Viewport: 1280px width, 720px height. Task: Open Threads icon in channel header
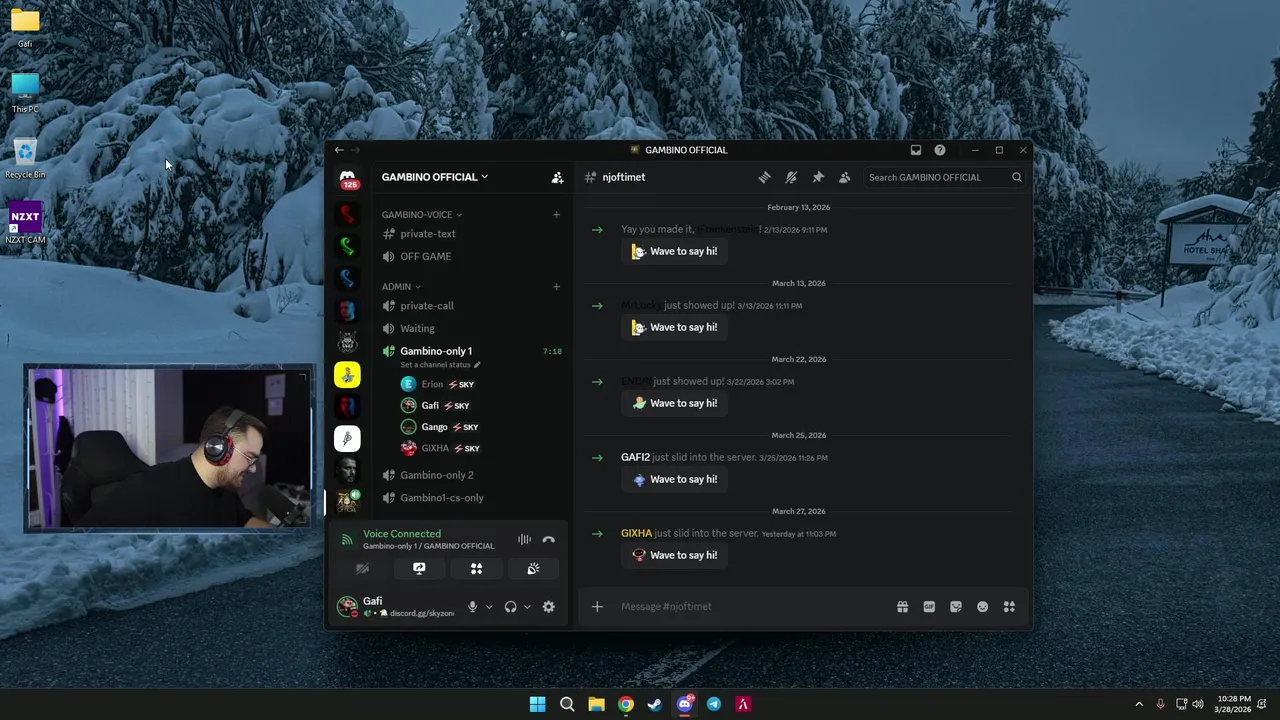coord(764,177)
